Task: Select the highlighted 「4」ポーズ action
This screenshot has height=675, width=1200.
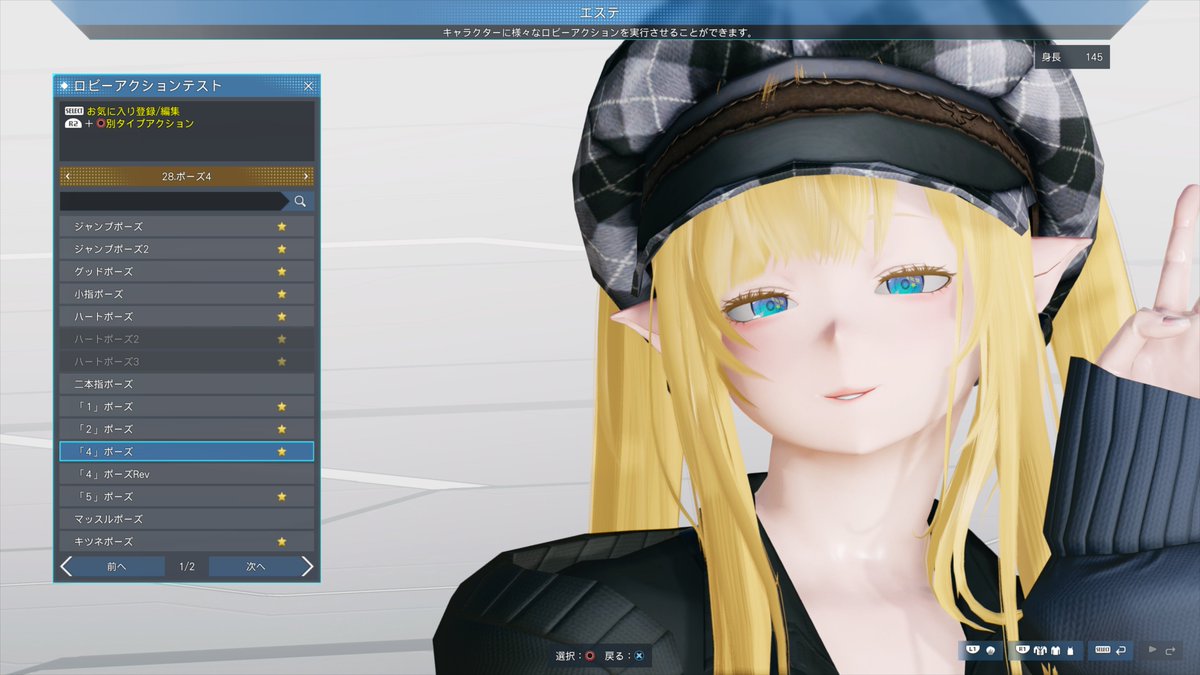Action: (187, 452)
